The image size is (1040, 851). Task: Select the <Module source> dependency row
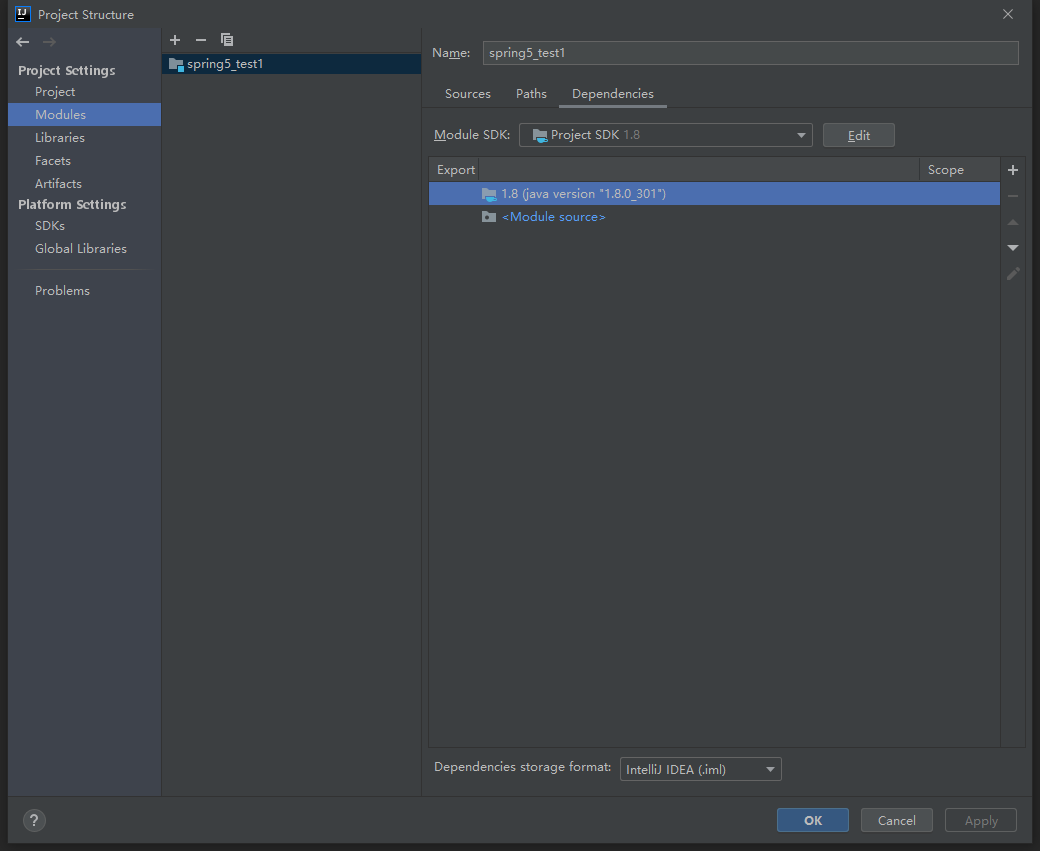(x=714, y=217)
